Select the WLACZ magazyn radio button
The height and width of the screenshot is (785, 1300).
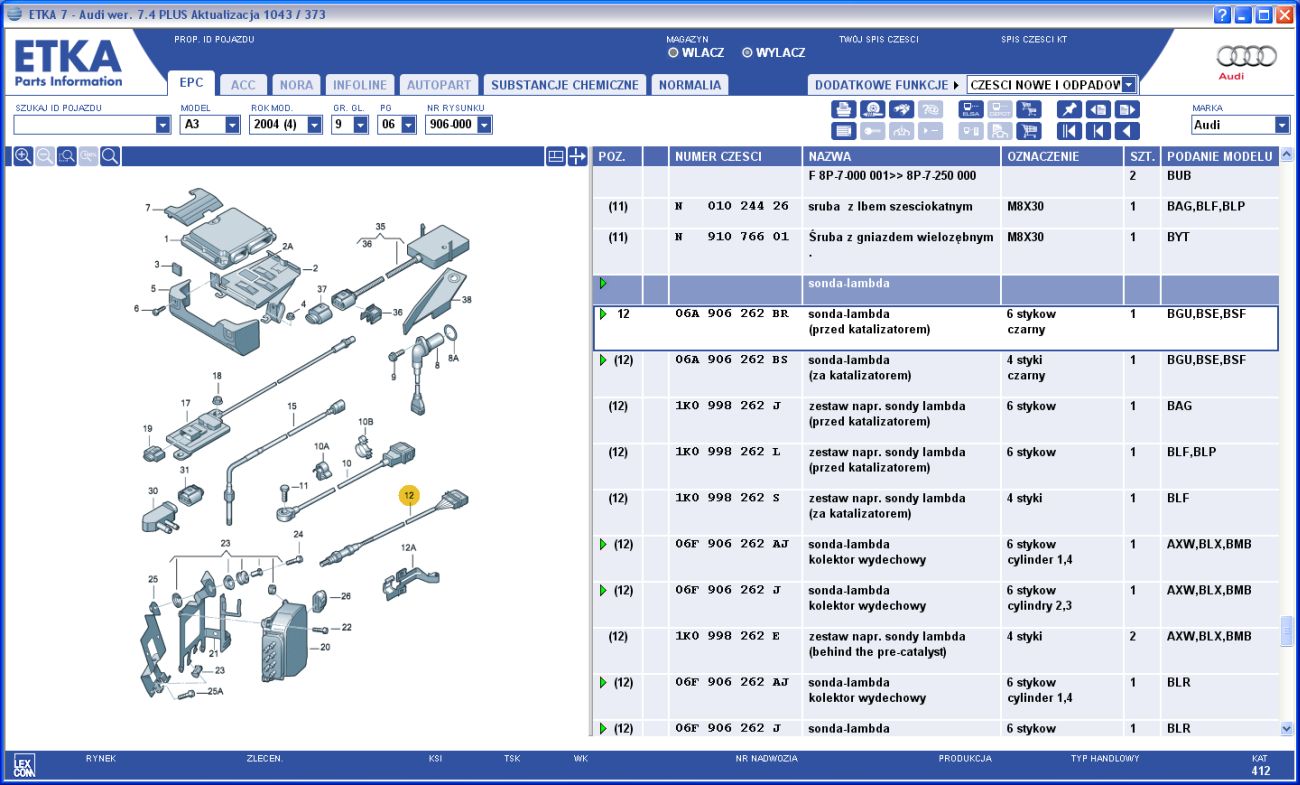pyautogui.click(x=673, y=53)
